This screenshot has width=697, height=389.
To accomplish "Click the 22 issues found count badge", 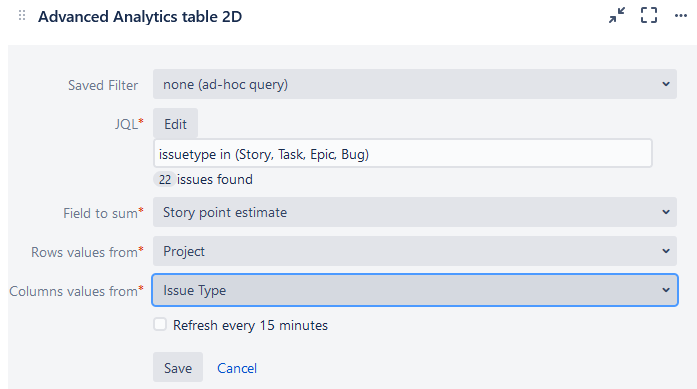I will coord(165,180).
